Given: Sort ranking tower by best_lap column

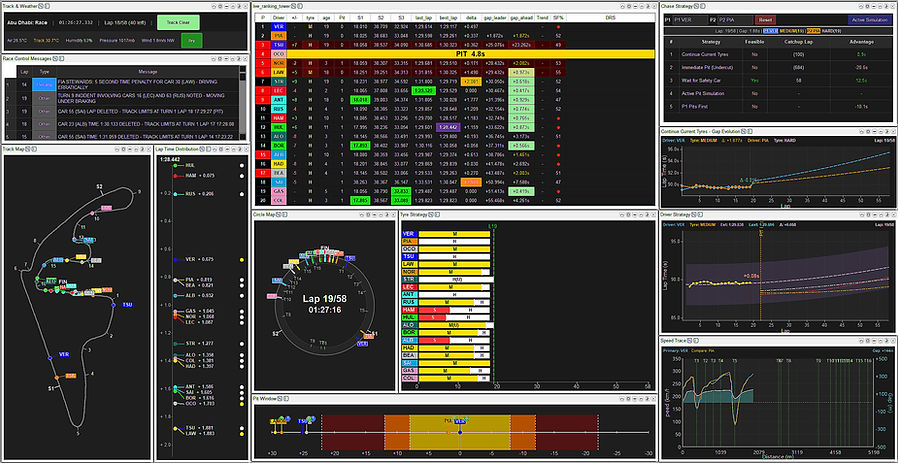Looking at the screenshot, I should (448, 18).
